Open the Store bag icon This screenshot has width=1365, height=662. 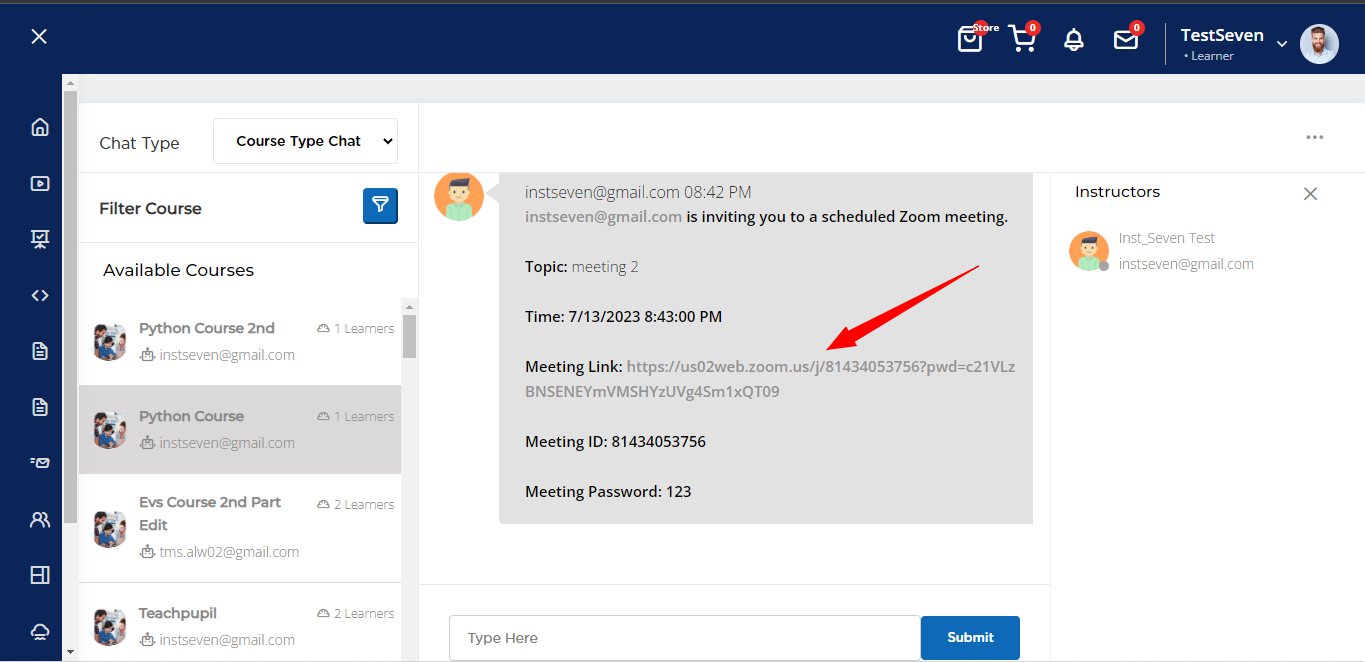970,40
